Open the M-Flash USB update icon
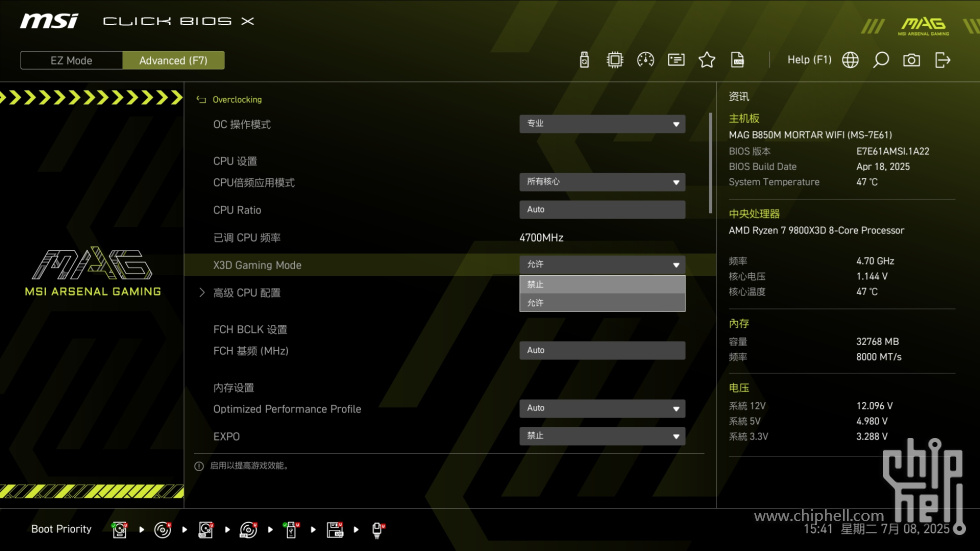Screen dimensions: 980x551 click(x=584, y=60)
